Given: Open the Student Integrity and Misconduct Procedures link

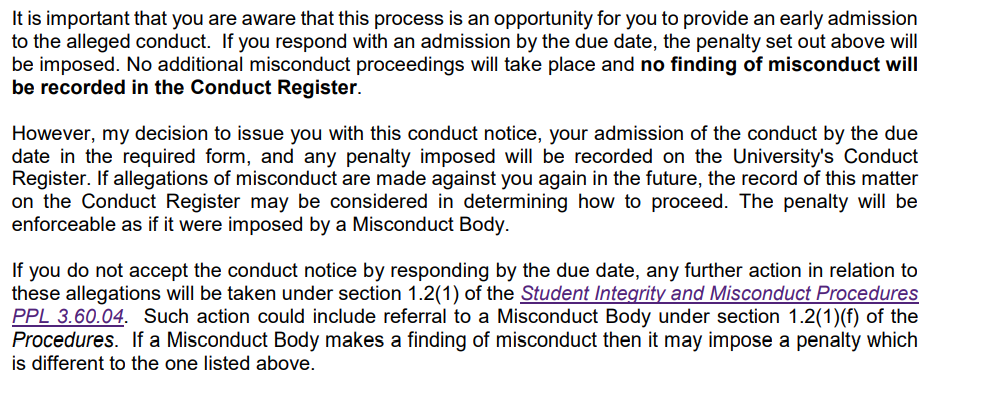Looking at the screenshot, I should 719,294.
